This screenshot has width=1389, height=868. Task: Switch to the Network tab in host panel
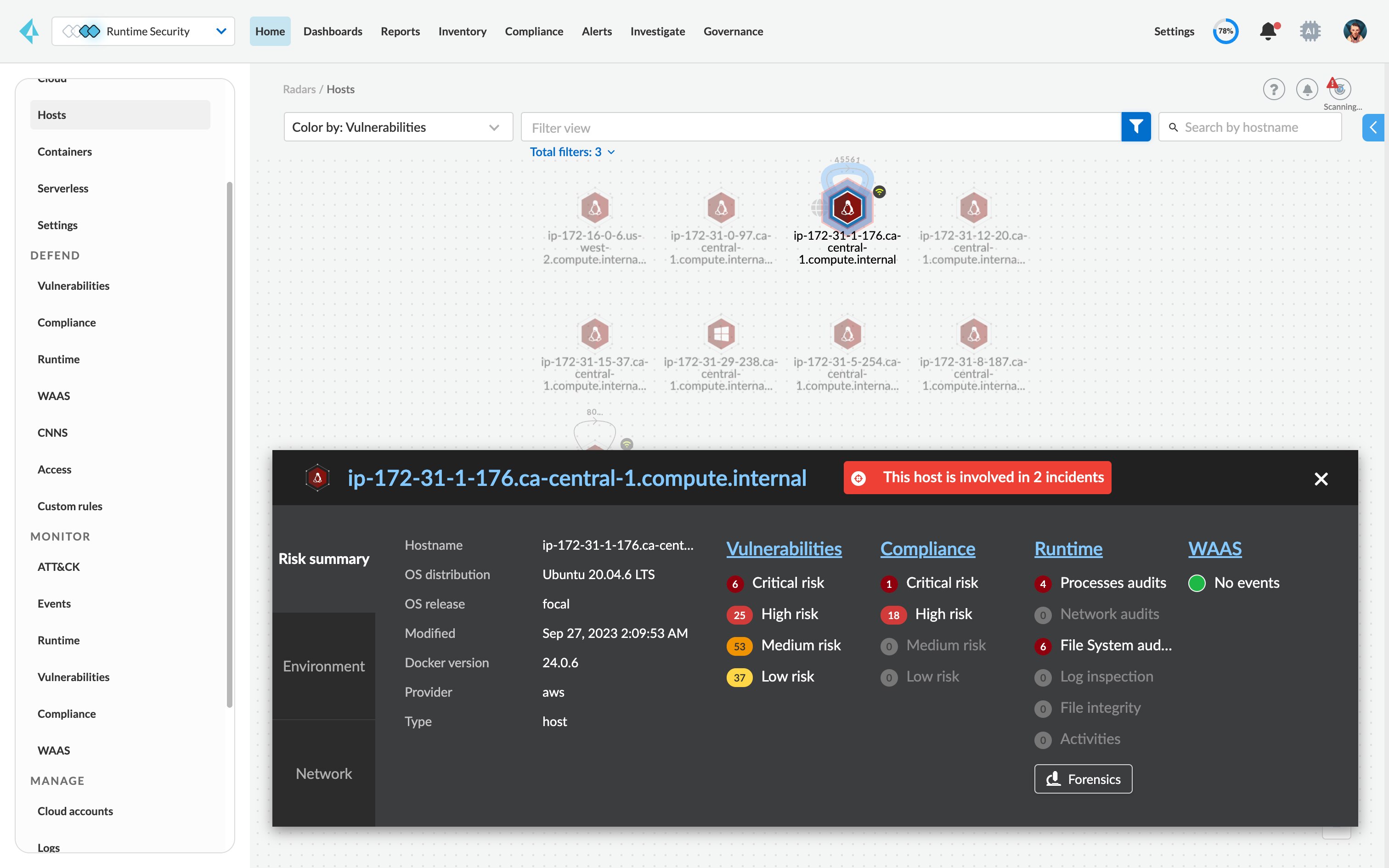pyautogui.click(x=324, y=773)
